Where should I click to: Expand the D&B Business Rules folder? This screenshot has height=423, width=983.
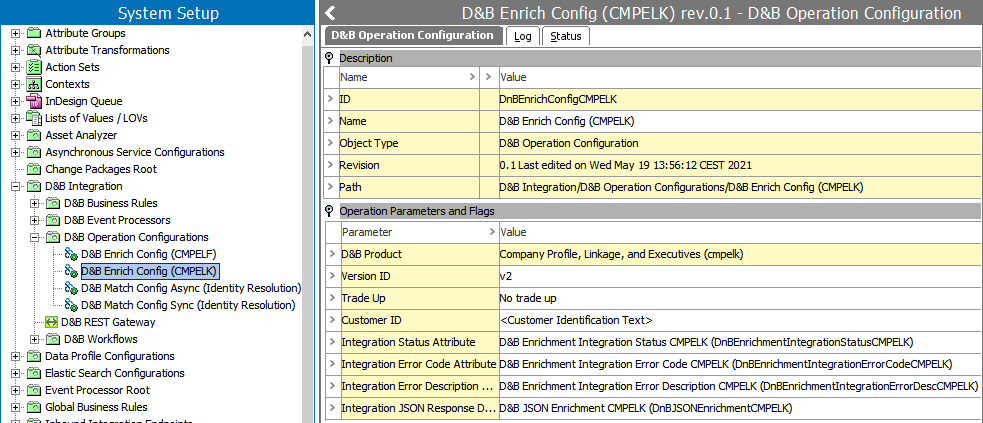pyautogui.click(x=35, y=203)
